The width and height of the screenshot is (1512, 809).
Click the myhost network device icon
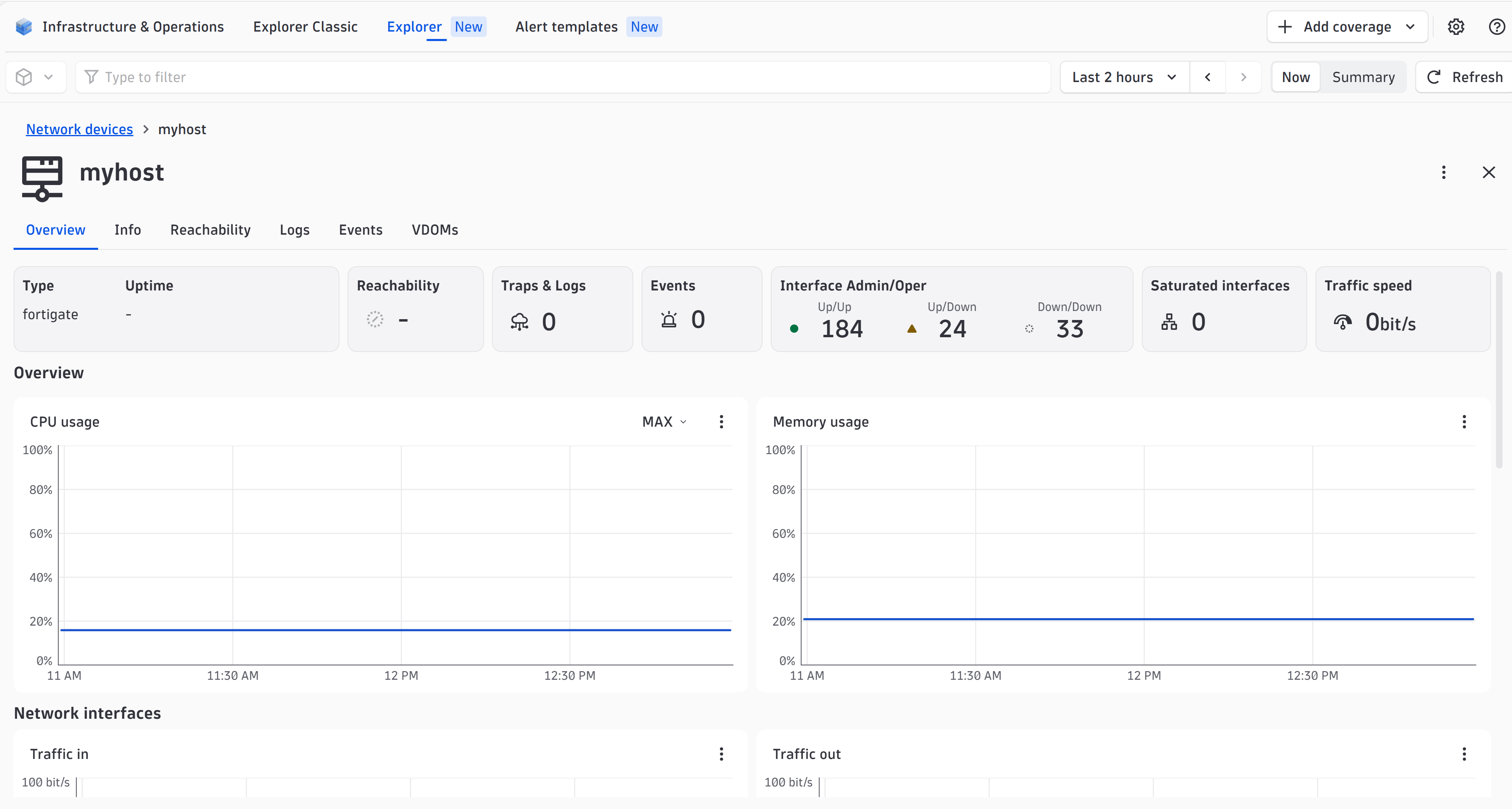click(x=42, y=179)
